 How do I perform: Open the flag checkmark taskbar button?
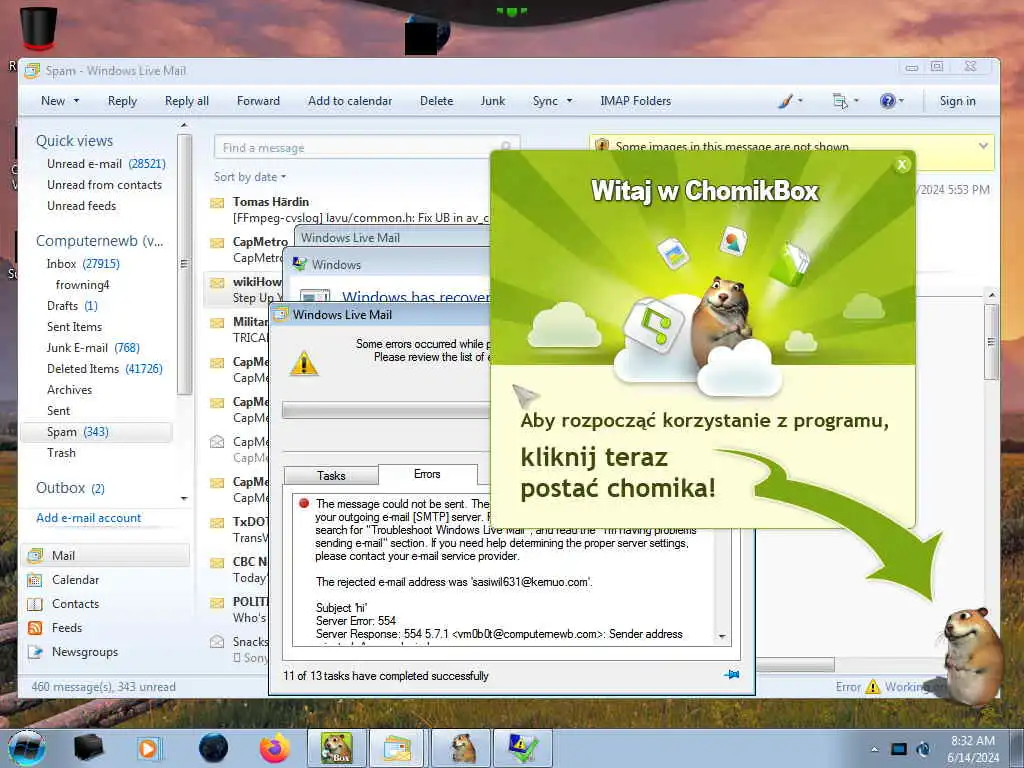[522, 748]
